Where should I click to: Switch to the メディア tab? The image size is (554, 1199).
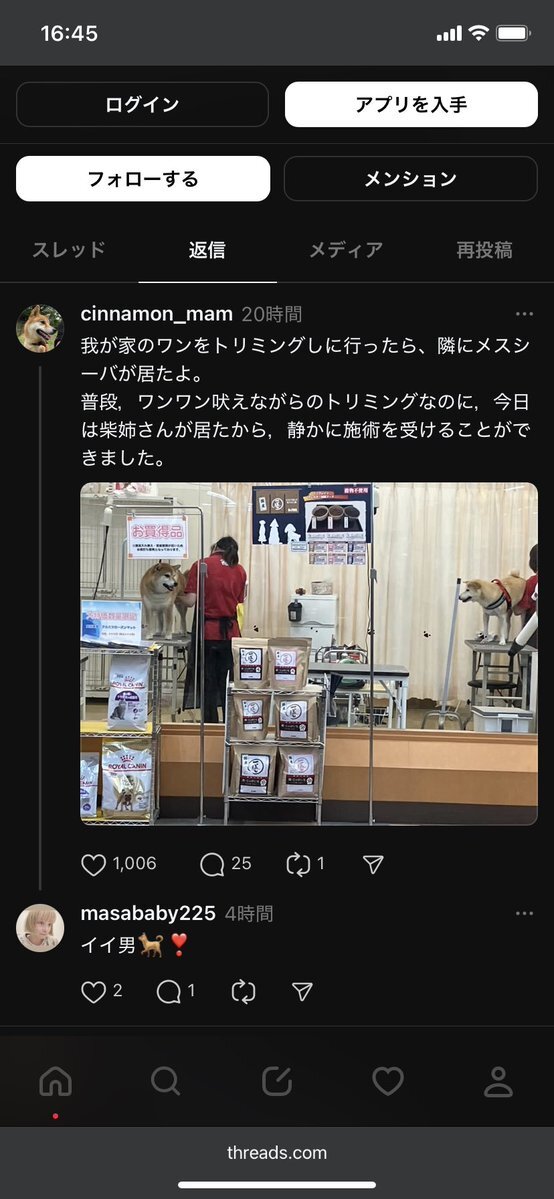[x=346, y=250]
